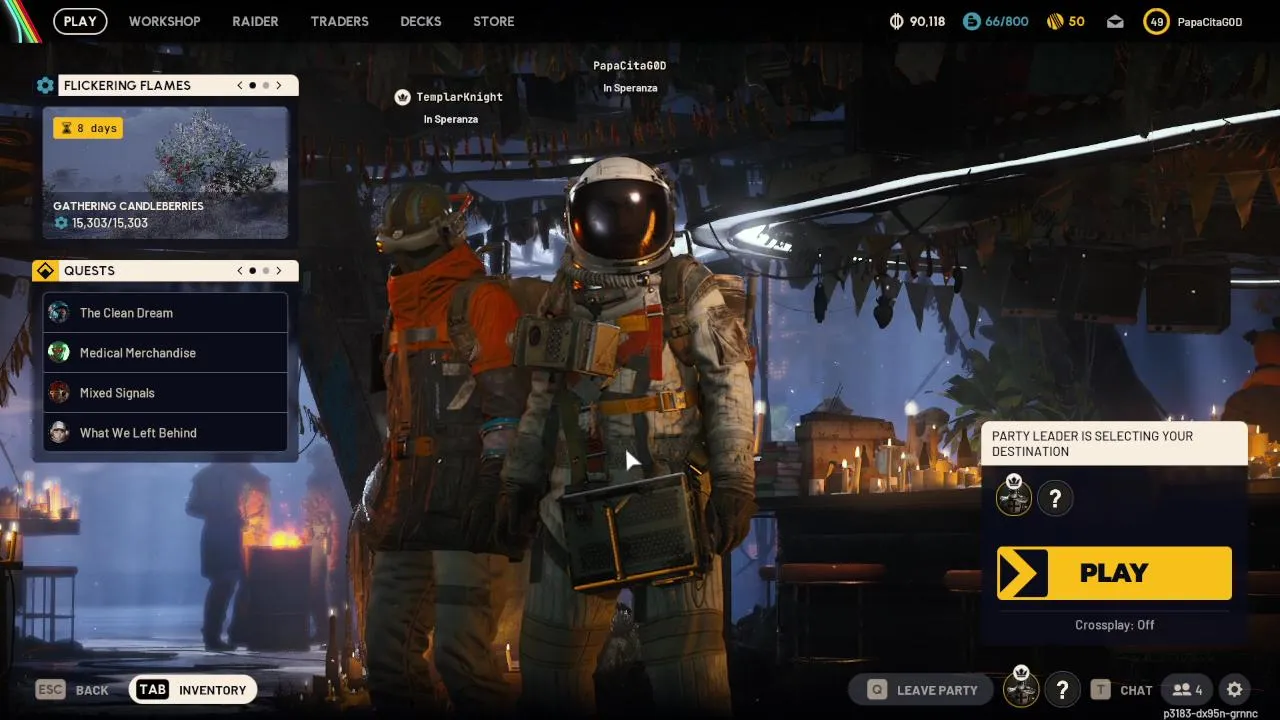Click unknown destination question mark in panel
Image resolution: width=1280 pixels, height=720 pixels.
[x=1055, y=498]
